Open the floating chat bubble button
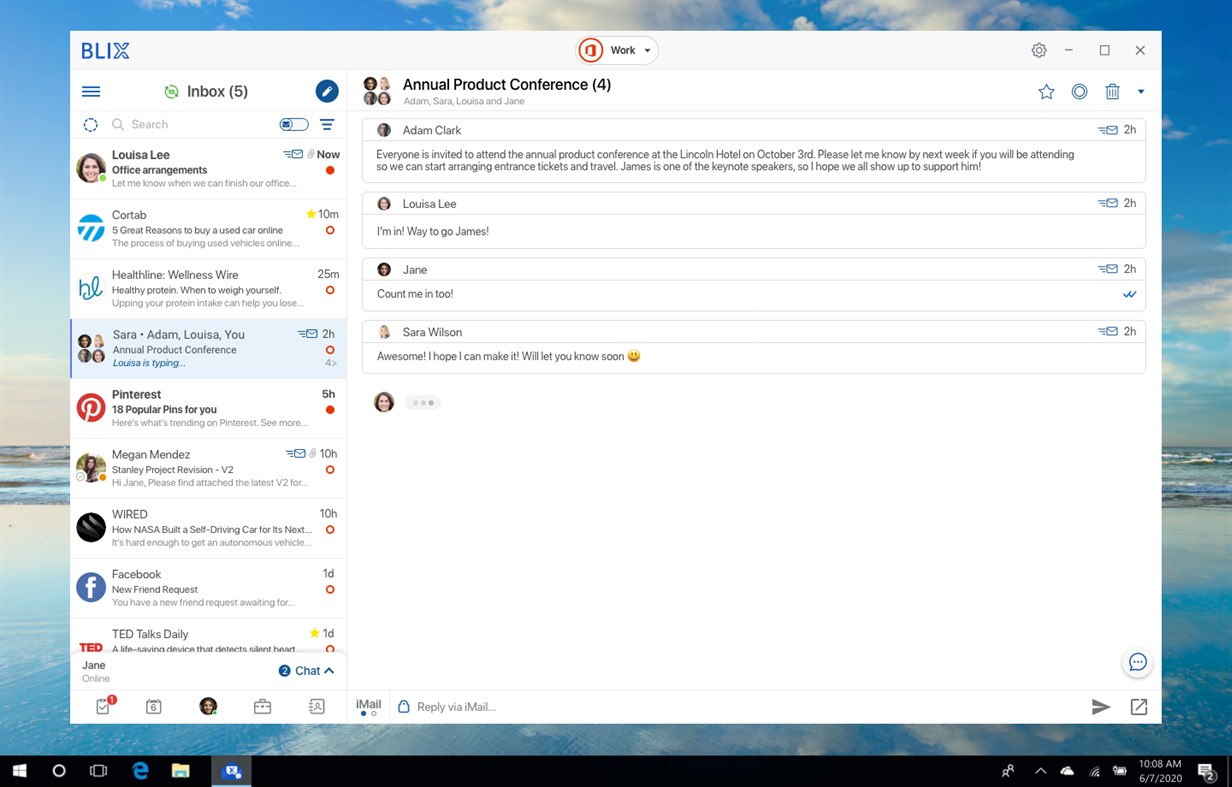 pyautogui.click(x=1138, y=662)
